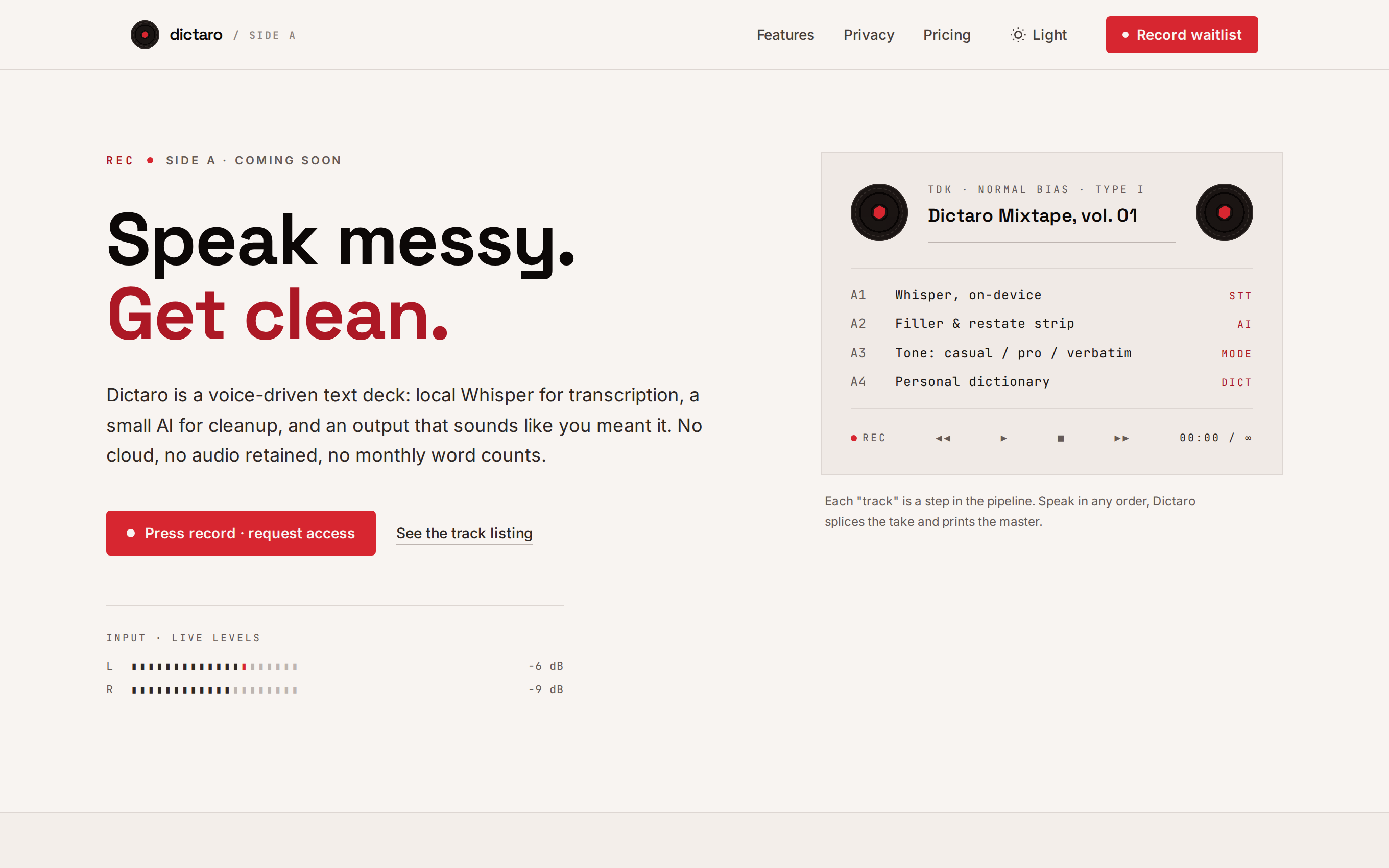Open the Privacy nav item

(869, 35)
